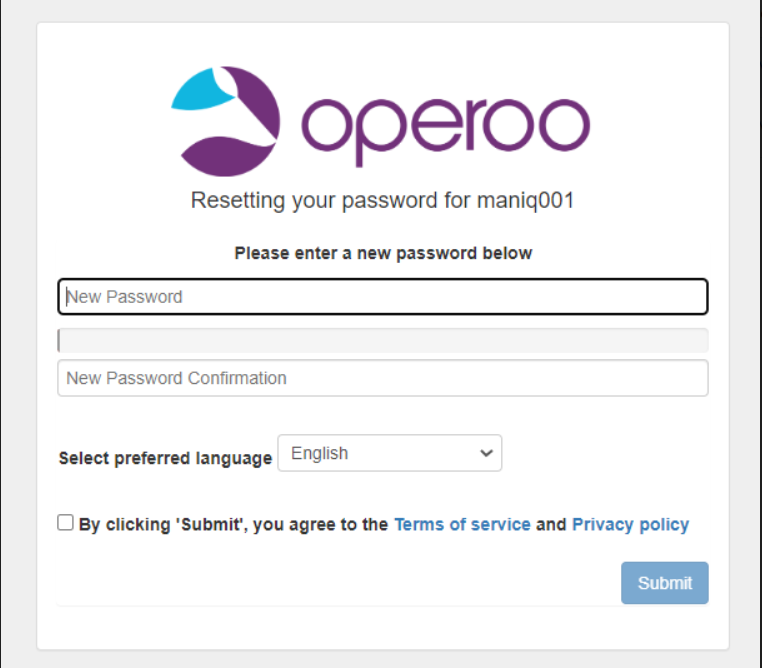This screenshot has width=762, height=668.
Task: Click the Resetting your password heading
Action: 330,200
